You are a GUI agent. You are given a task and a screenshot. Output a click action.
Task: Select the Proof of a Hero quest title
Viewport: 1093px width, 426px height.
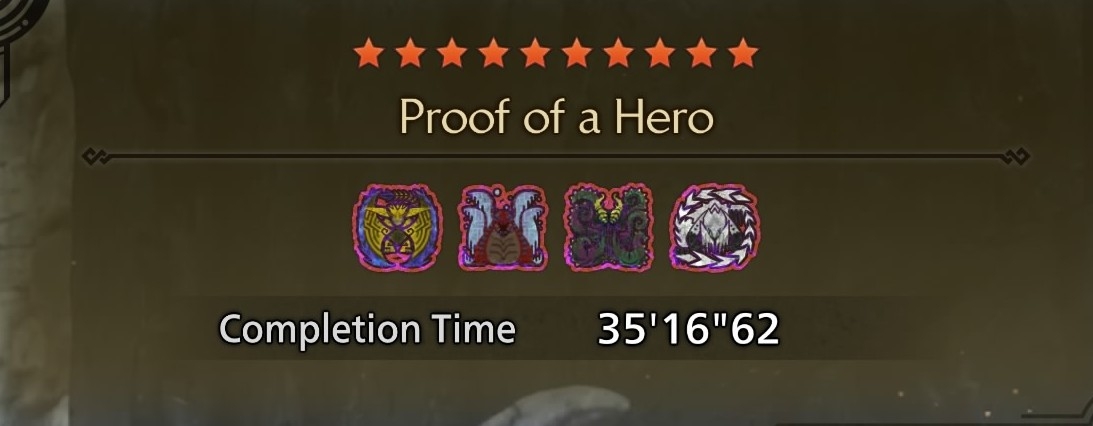557,117
